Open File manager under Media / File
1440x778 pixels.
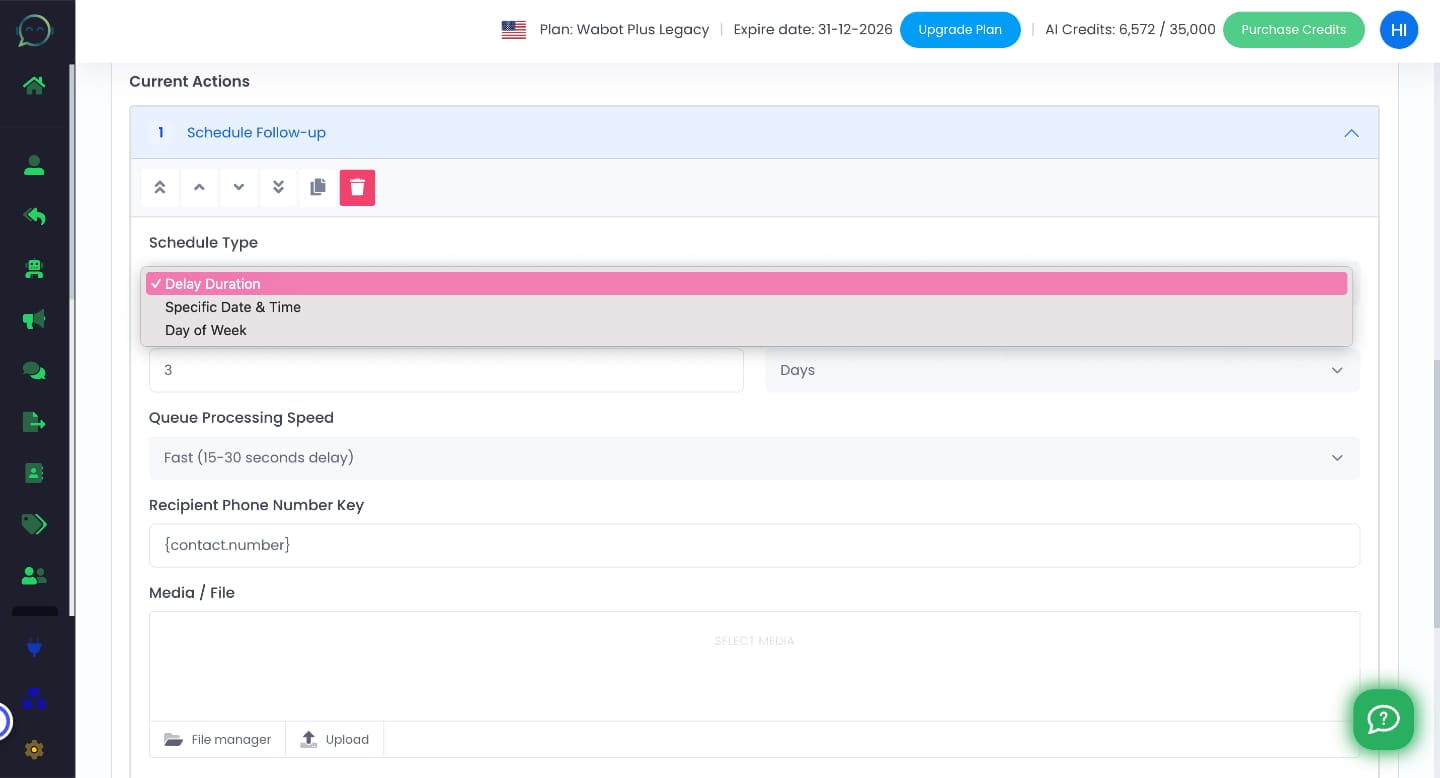(x=217, y=739)
